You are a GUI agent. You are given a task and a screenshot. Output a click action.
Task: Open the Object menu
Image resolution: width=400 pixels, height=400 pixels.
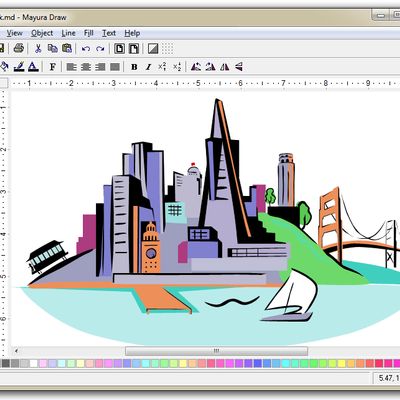pyautogui.click(x=42, y=33)
